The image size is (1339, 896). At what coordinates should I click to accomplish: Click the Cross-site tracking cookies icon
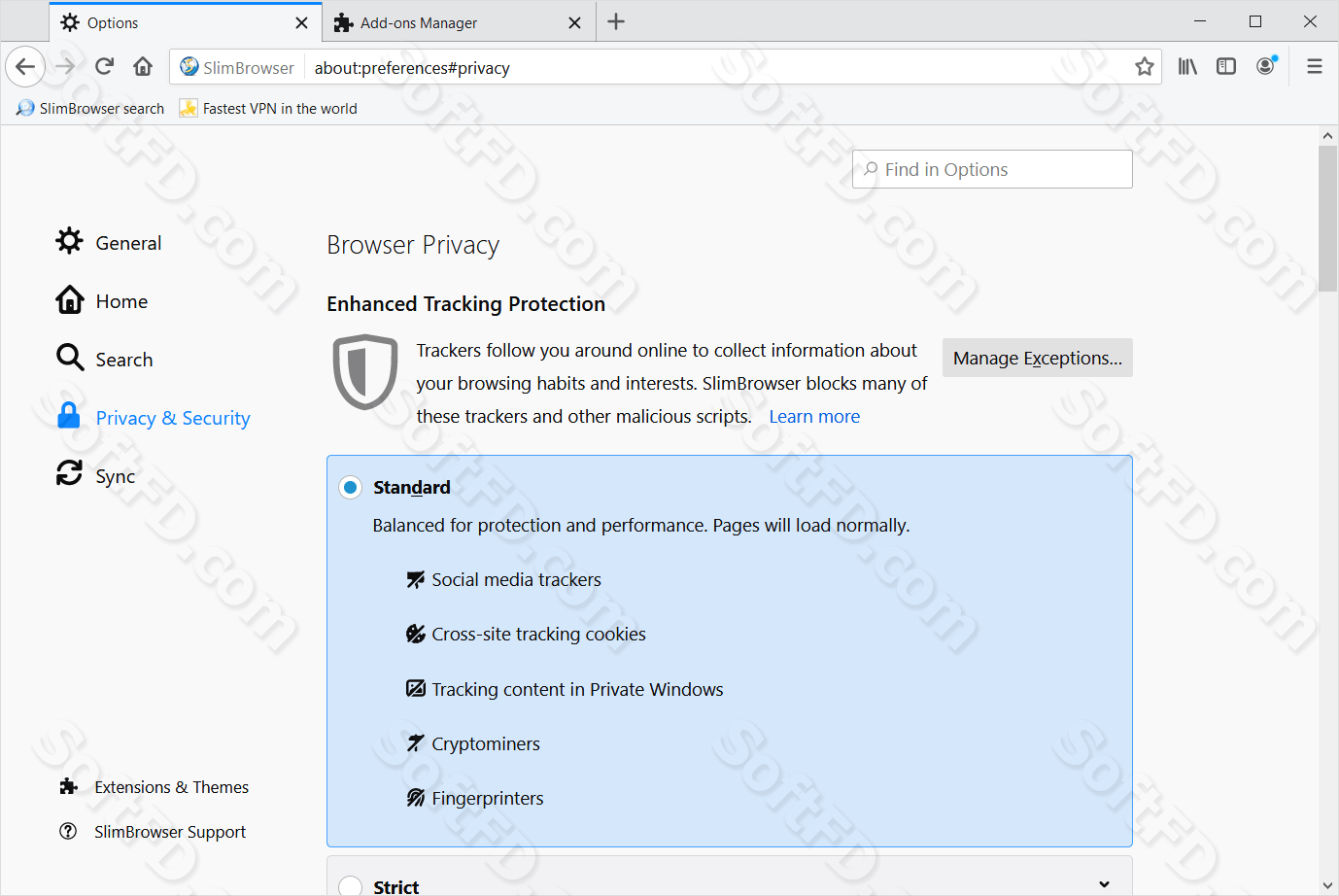coord(415,634)
